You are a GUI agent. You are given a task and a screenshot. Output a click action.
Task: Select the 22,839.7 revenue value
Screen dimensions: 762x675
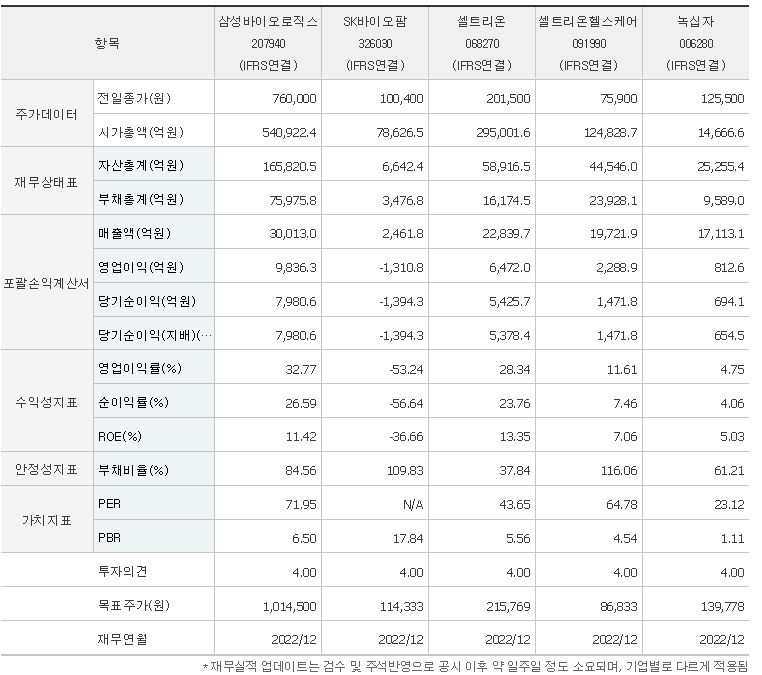(506, 234)
